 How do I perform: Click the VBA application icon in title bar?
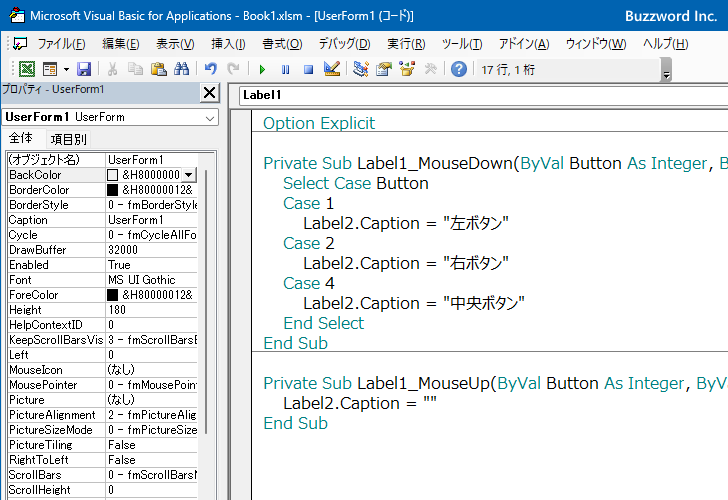click(17, 15)
